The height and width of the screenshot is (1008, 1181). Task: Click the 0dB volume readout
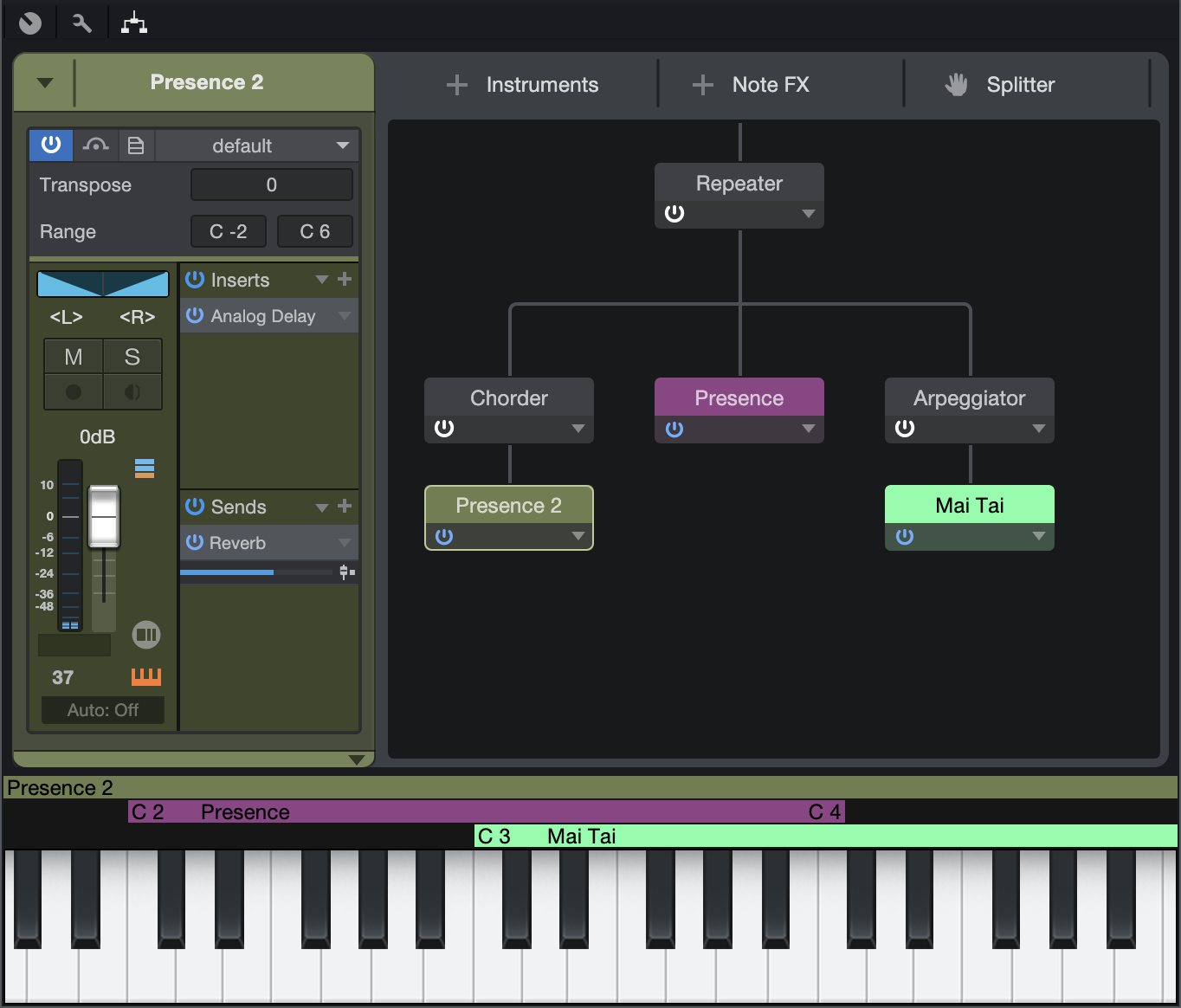tap(98, 436)
